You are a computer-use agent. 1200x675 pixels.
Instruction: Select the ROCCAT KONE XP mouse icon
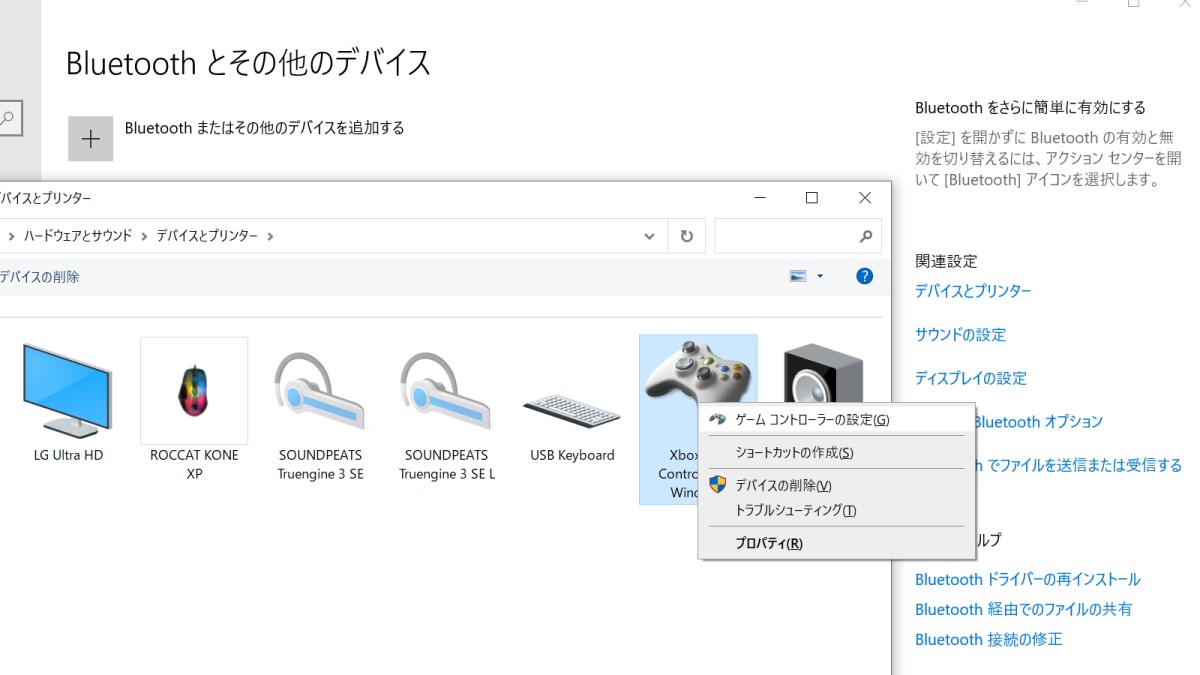point(194,390)
